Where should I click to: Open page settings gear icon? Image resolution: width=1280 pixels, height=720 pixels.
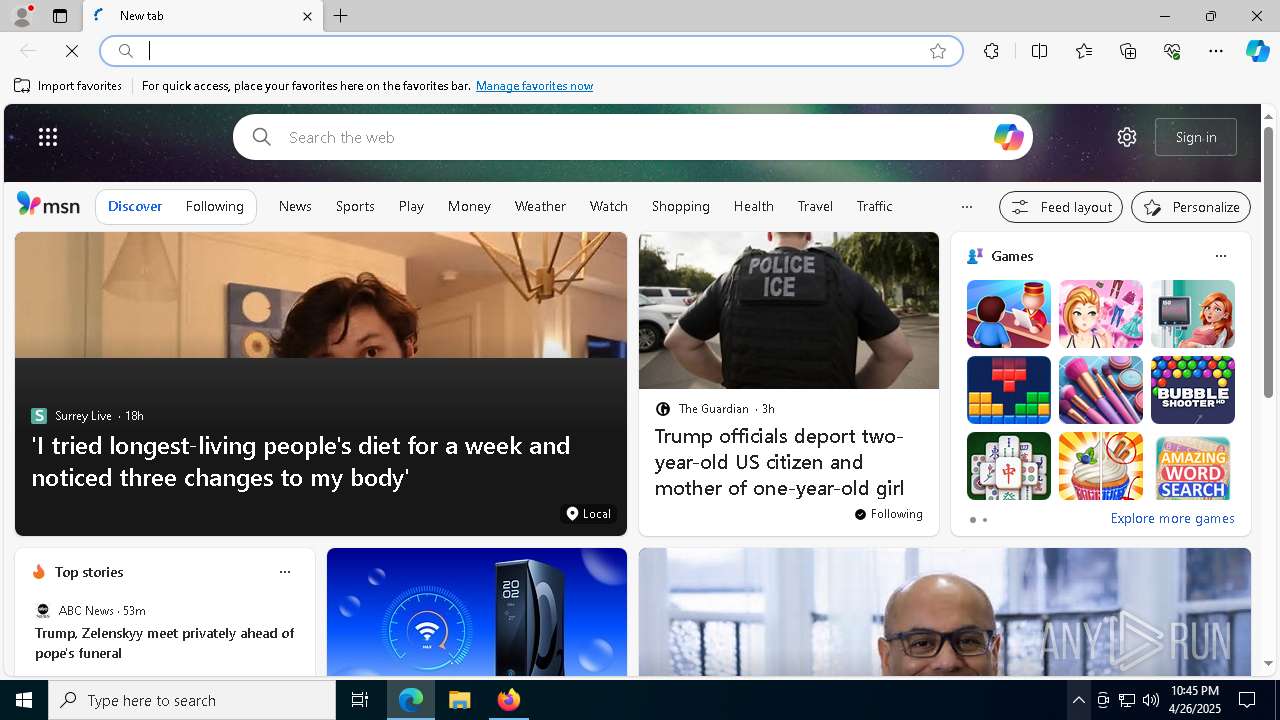pyautogui.click(x=1127, y=137)
